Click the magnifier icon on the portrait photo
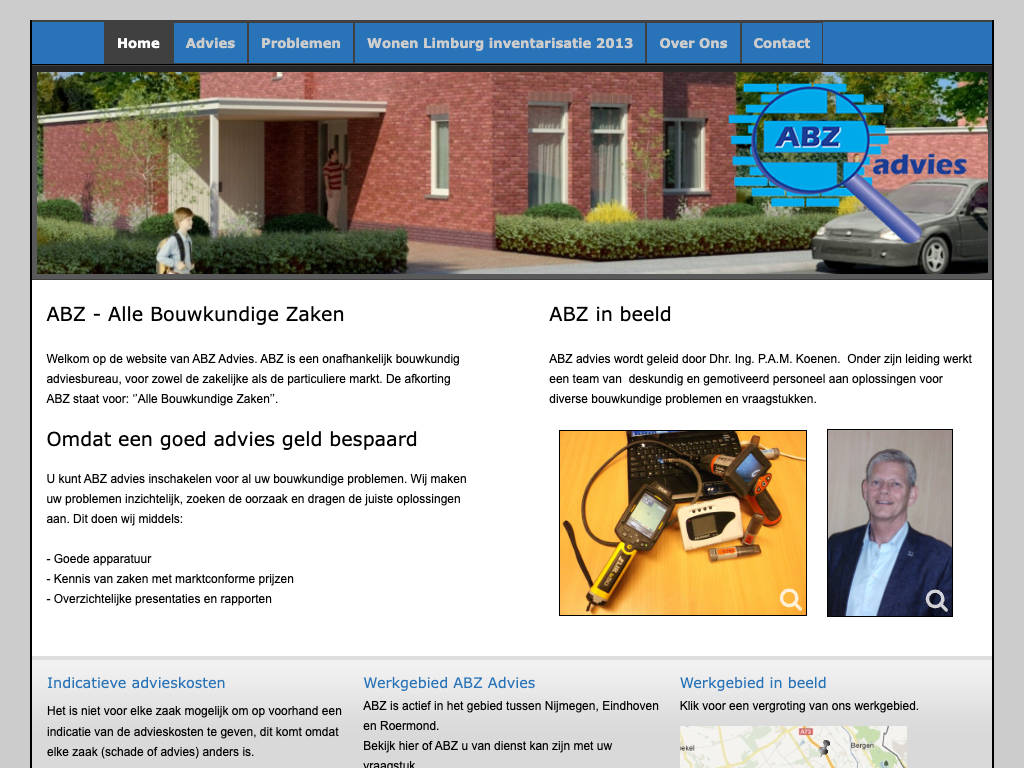 [936, 599]
